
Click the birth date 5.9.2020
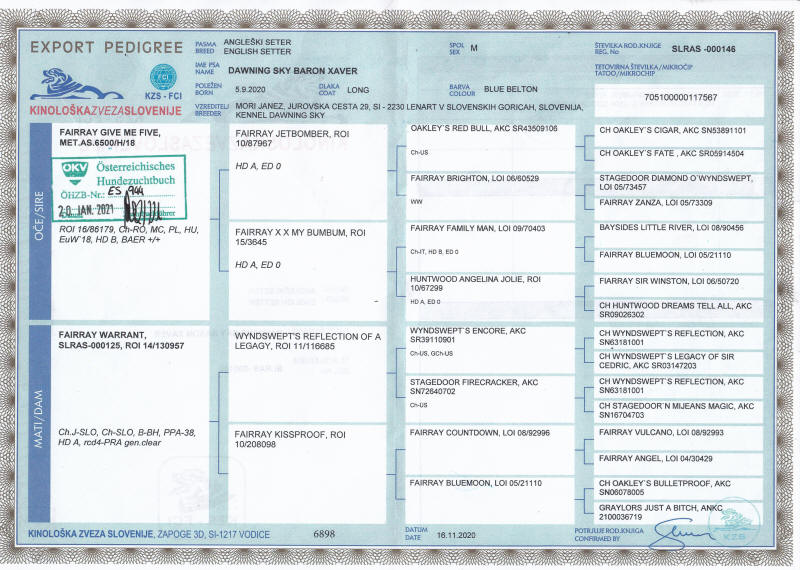[251, 89]
